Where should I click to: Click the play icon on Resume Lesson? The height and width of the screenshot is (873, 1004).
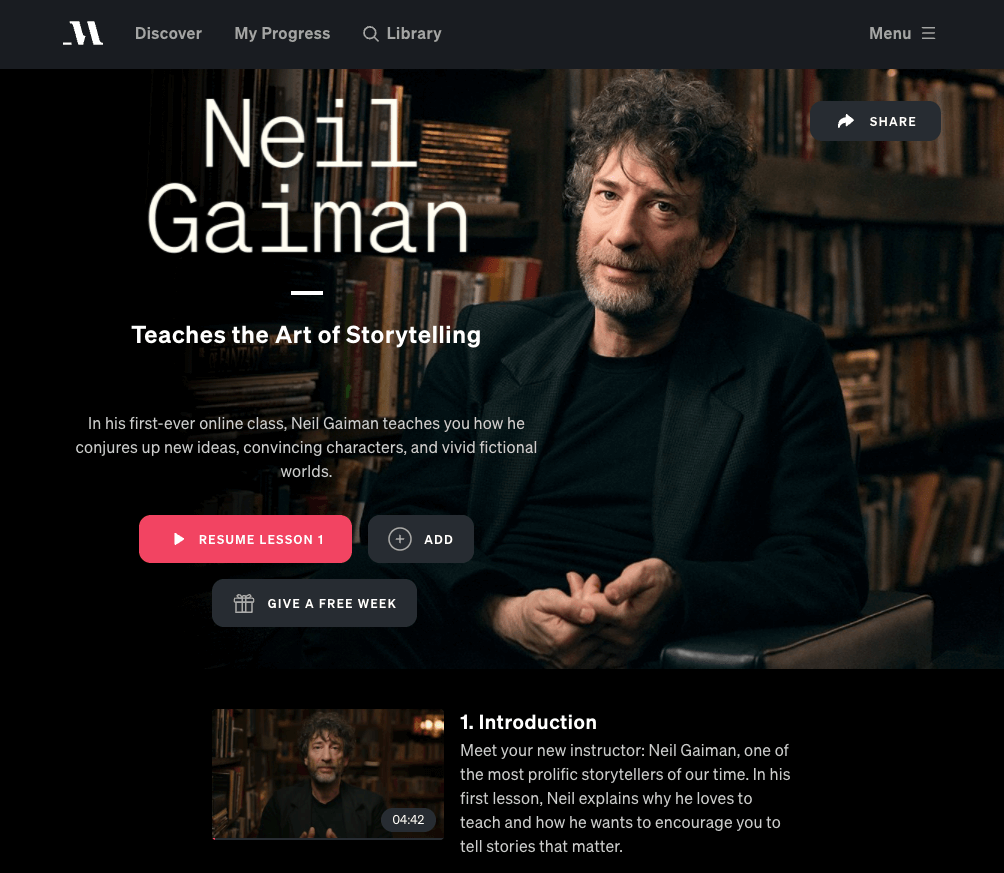pyautogui.click(x=179, y=539)
